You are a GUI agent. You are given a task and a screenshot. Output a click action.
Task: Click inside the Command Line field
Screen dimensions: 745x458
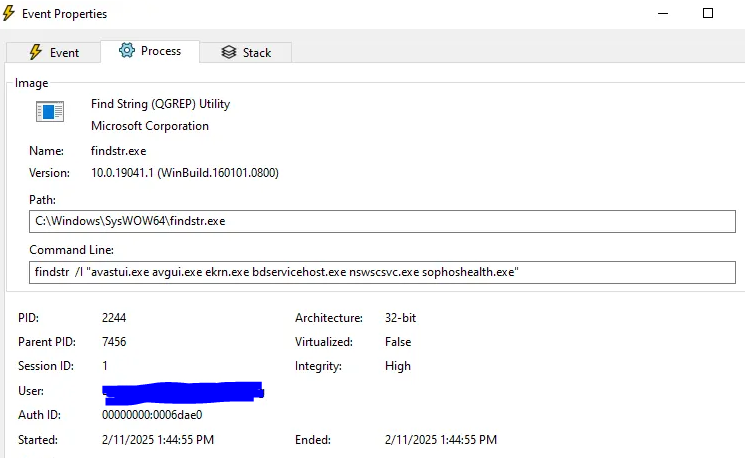[x=382, y=272]
